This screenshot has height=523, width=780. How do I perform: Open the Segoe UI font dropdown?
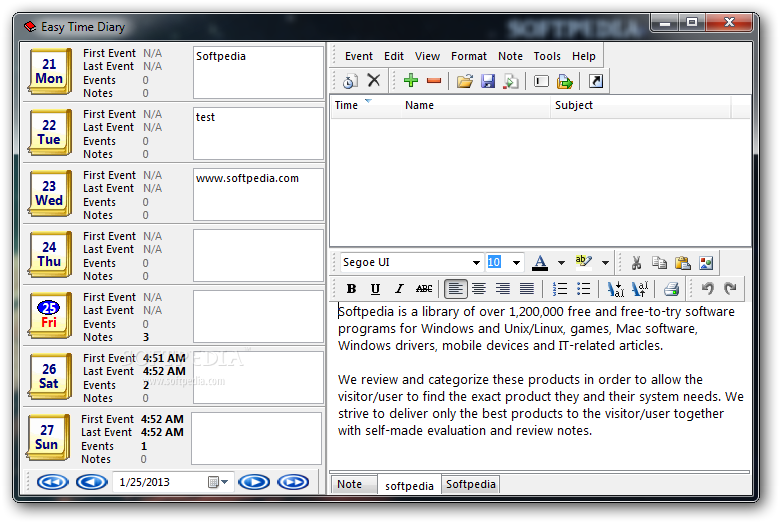476,263
